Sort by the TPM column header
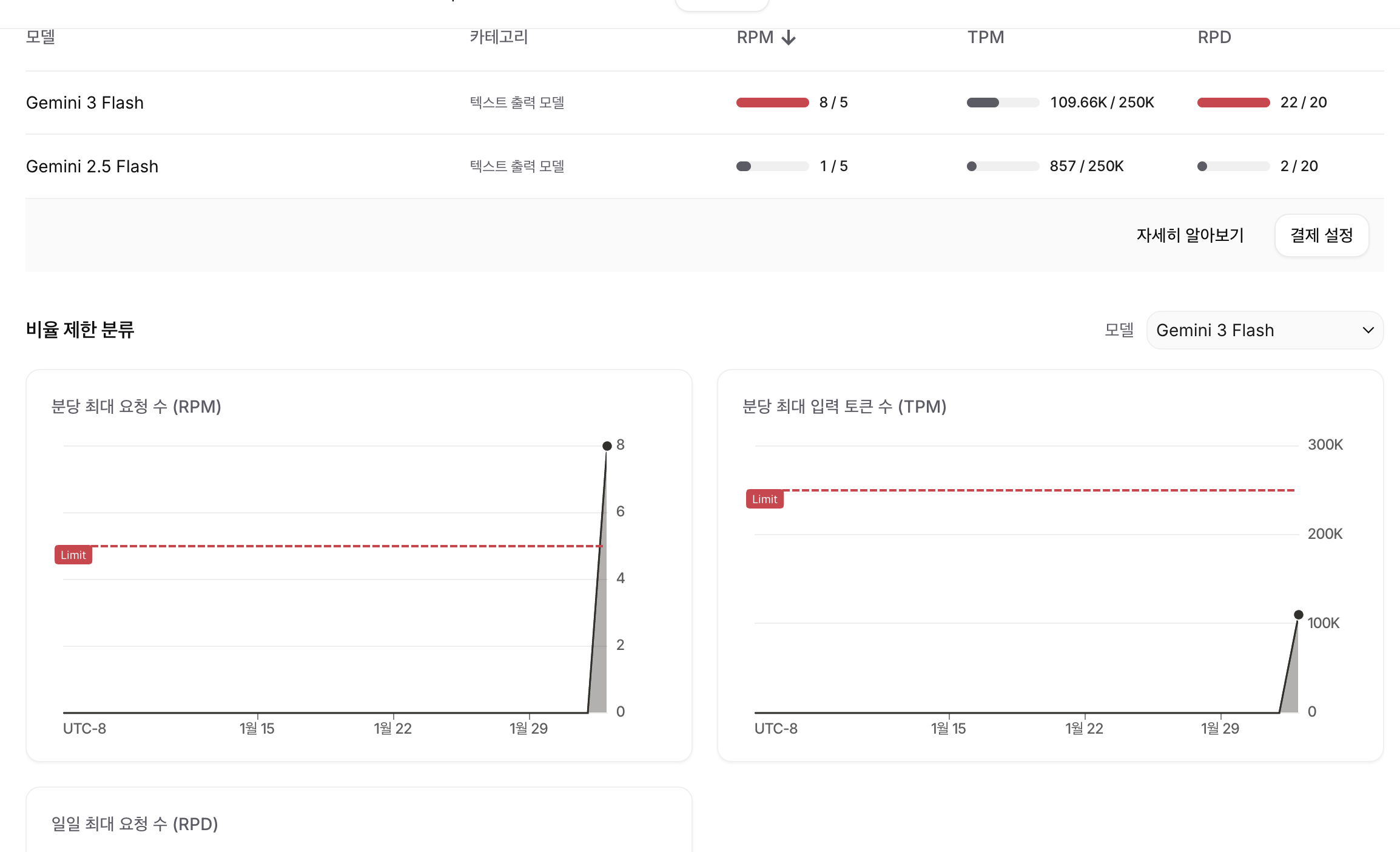Viewport: 1400px width, 852px height. pyautogui.click(x=986, y=38)
